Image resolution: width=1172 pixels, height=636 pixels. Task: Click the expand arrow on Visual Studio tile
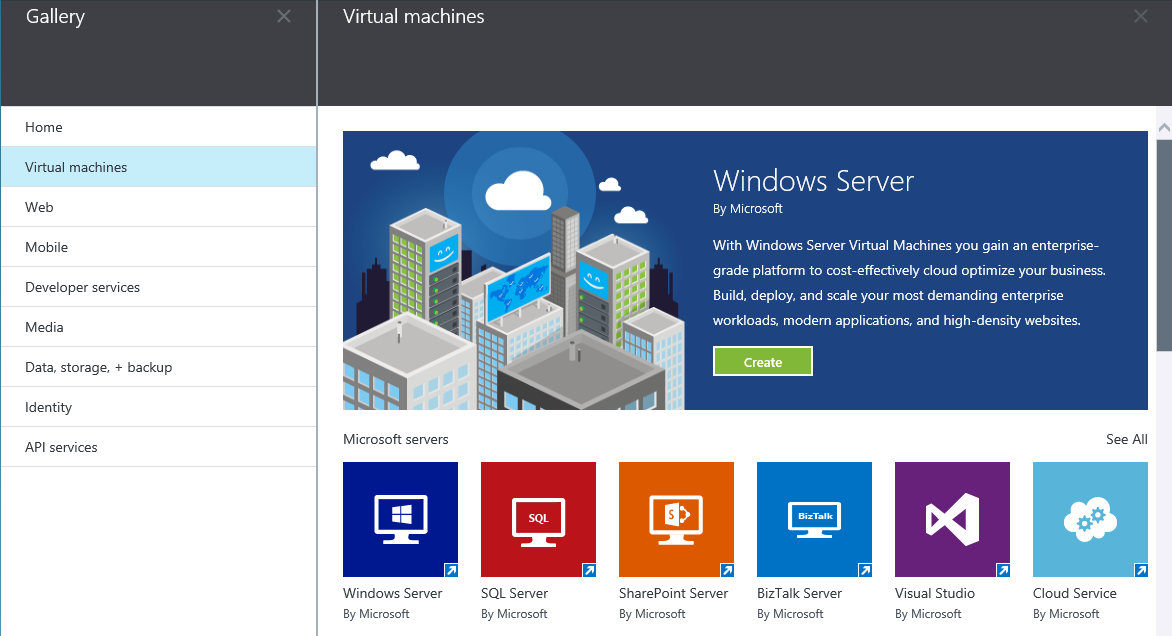click(x=1002, y=570)
